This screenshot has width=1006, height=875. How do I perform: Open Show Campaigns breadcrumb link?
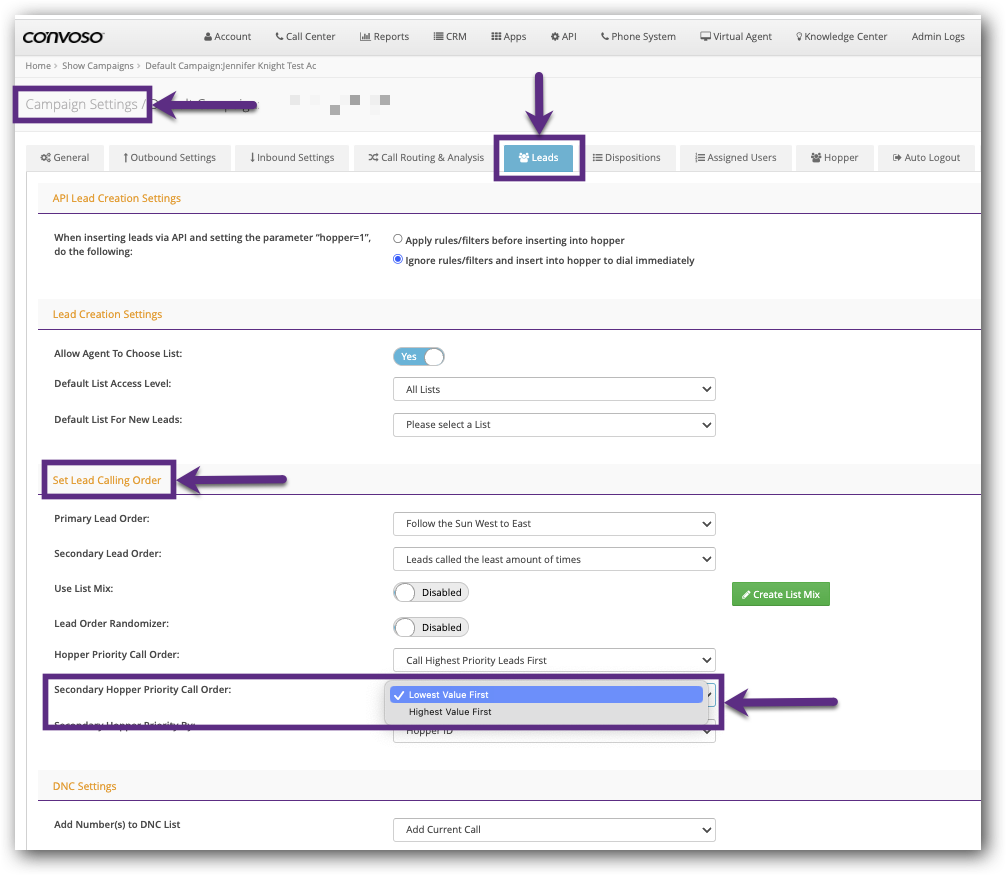click(98, 66)
